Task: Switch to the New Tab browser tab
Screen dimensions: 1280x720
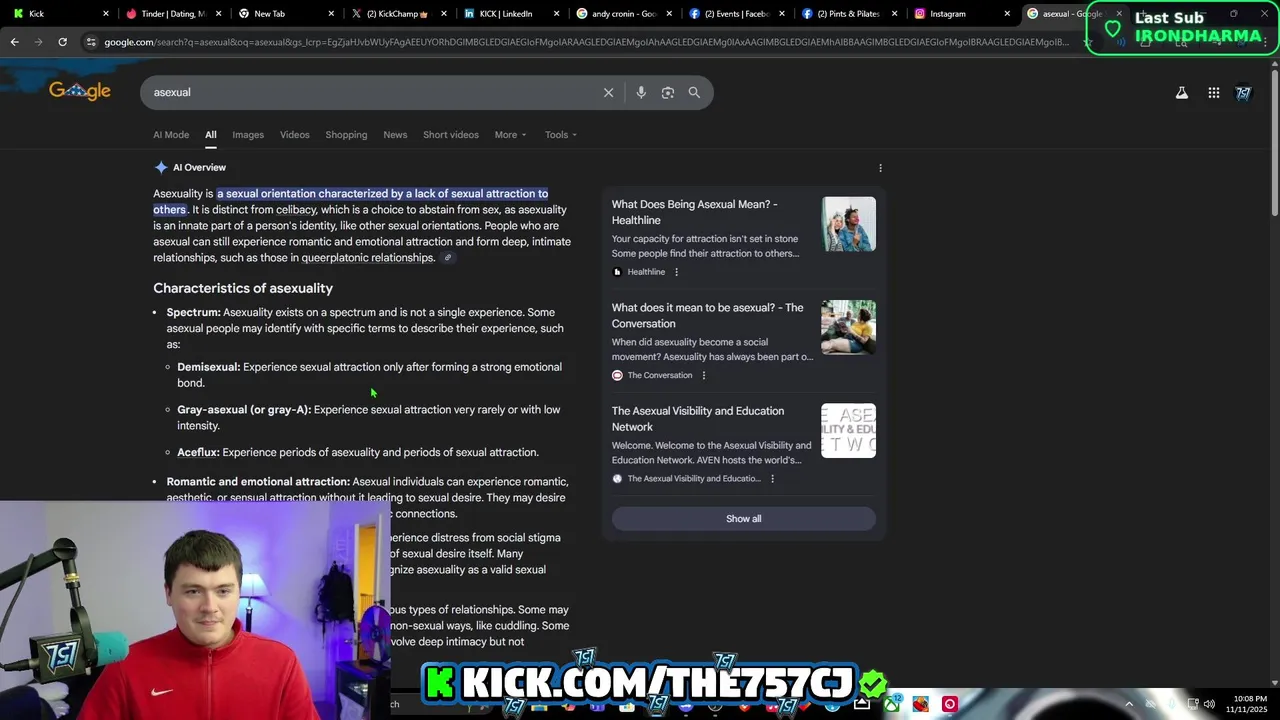Action: click(x=270, y=14)
